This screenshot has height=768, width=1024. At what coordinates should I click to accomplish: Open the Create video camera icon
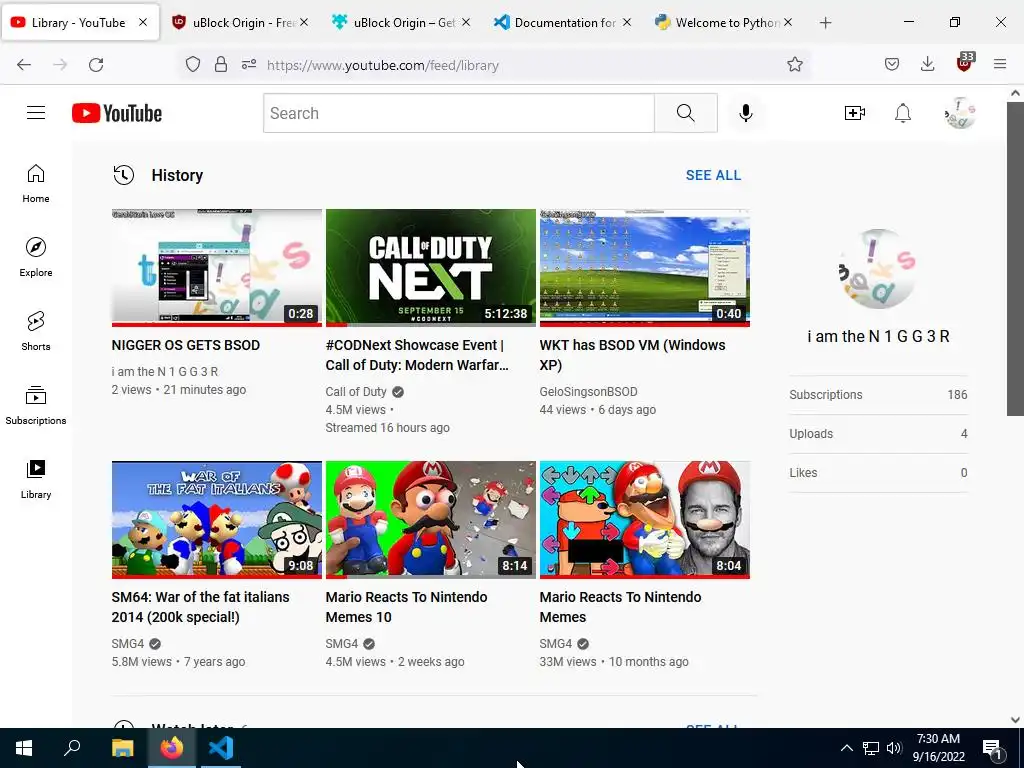coord(854,113)
